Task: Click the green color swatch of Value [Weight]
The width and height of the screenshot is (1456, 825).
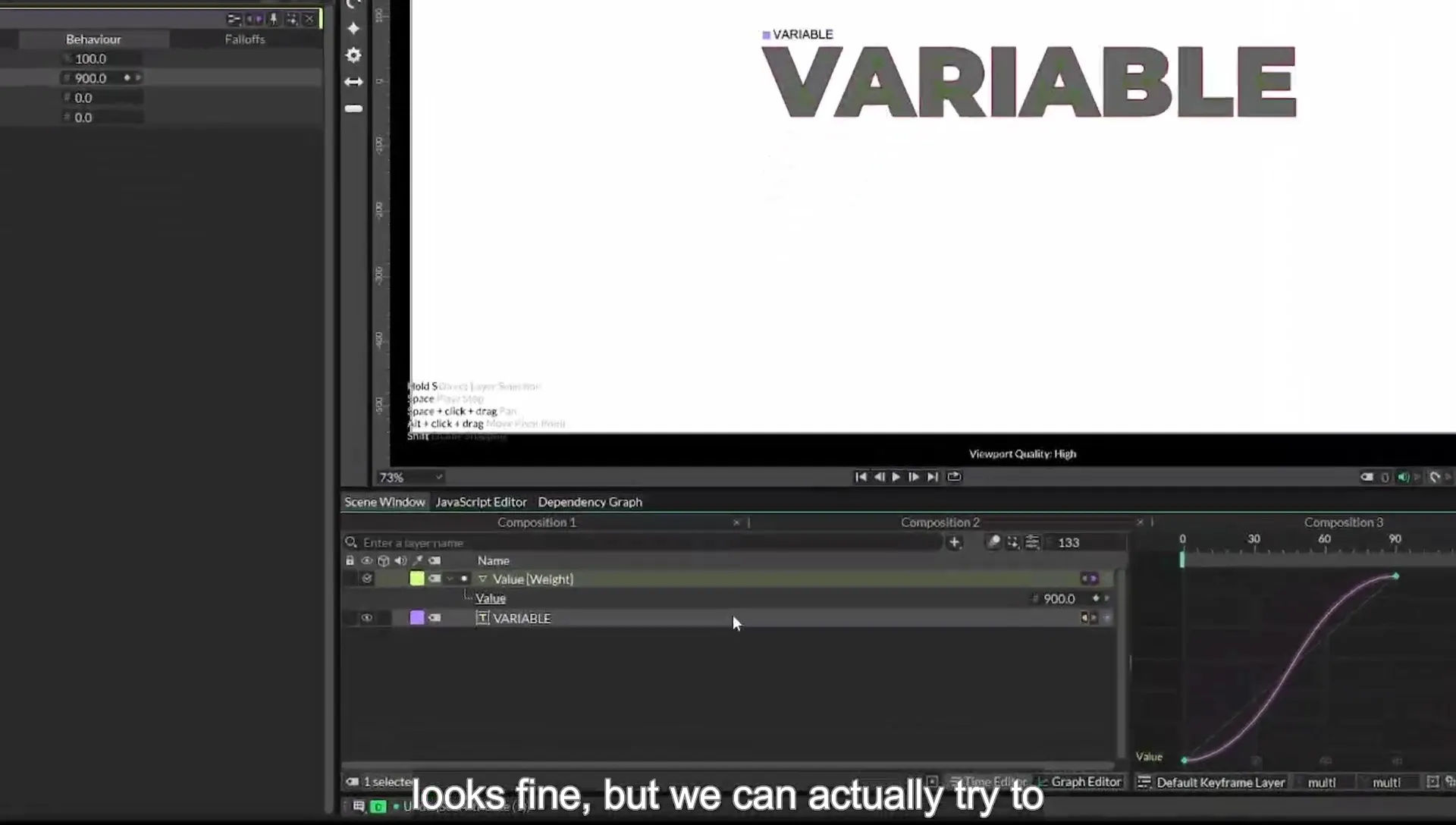Action: [x=417, y=579]
